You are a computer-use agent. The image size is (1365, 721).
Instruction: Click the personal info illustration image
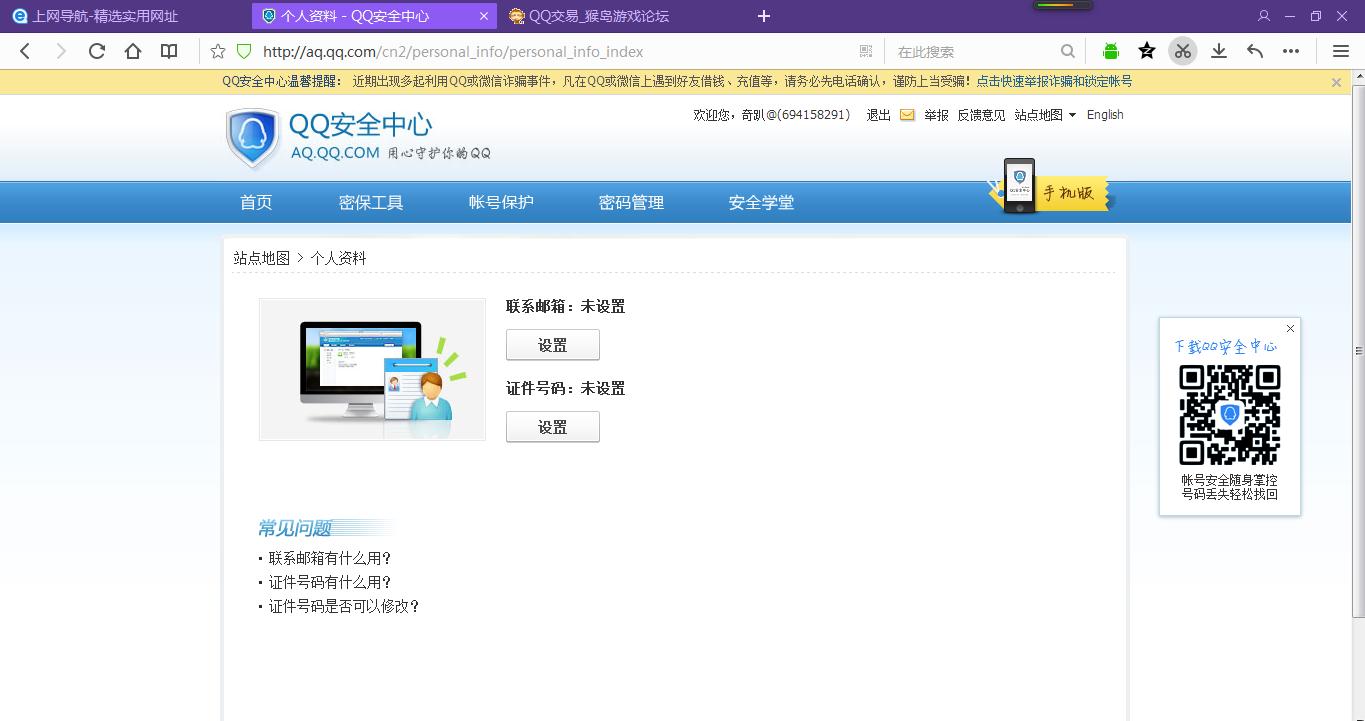372,369
